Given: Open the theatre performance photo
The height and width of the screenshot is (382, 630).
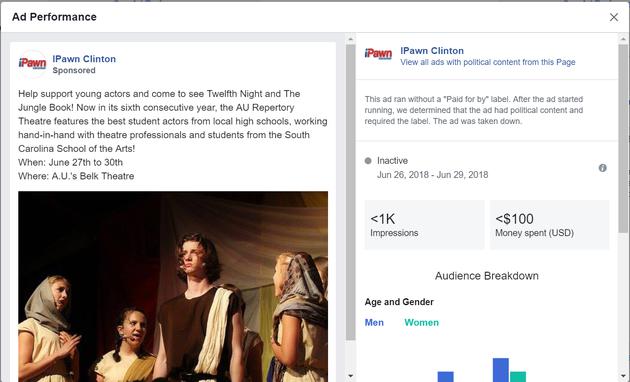Looking at the screenshot, I should click(173, 286).
